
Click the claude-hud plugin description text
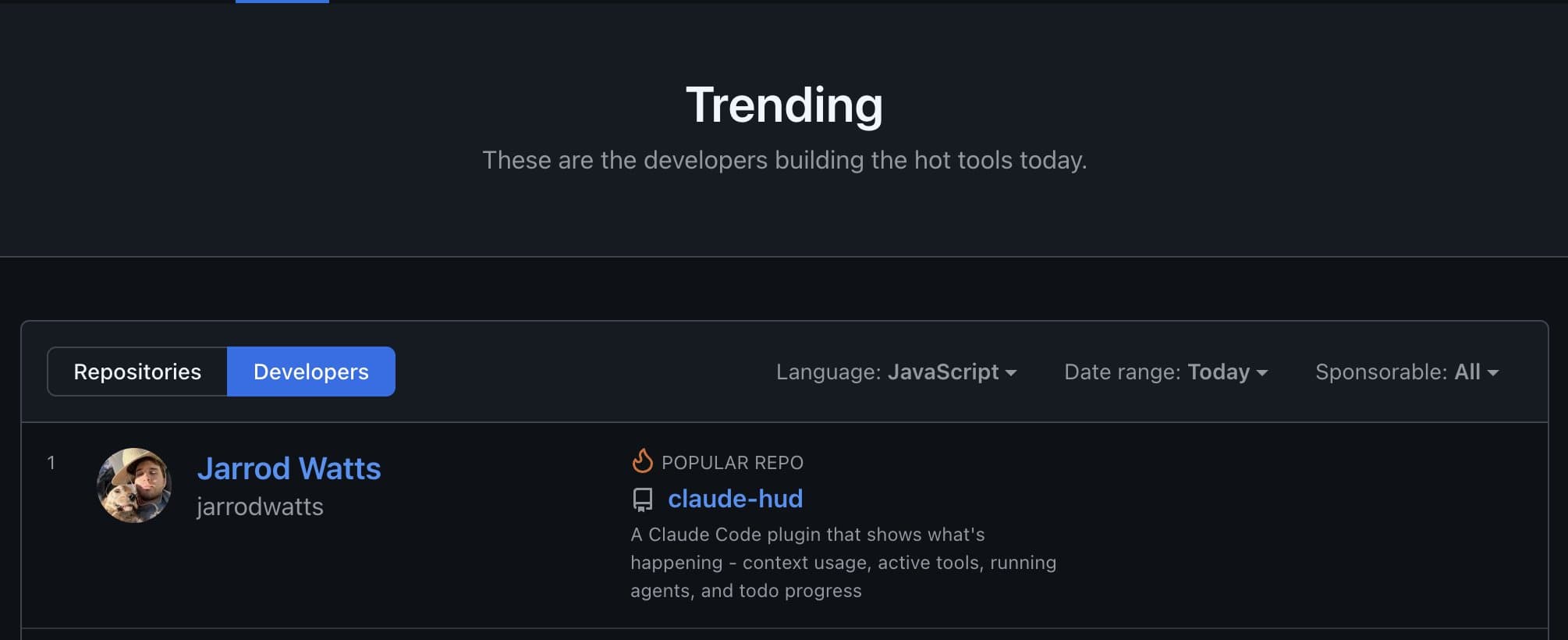[x=843, y=562]
